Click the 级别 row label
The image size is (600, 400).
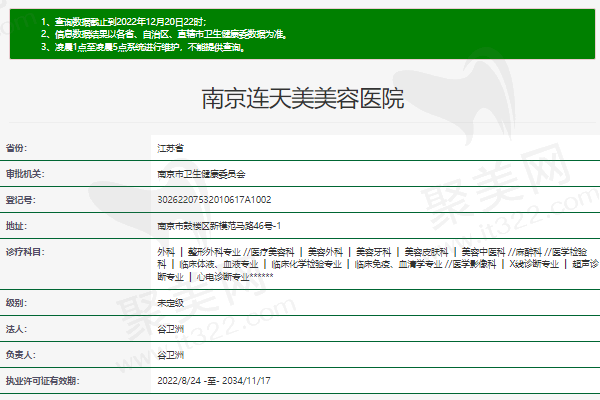click(x=15, y=302)
